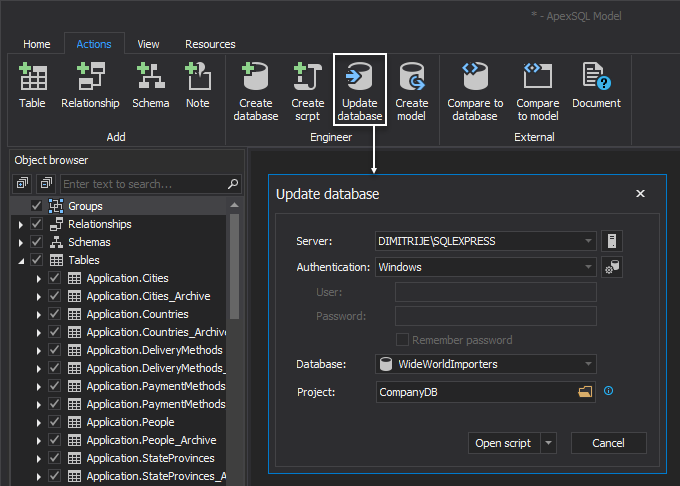The width and height of the screenshot is (680, 486).
Task: Open the Authentication dropdown
Action: 588,267
